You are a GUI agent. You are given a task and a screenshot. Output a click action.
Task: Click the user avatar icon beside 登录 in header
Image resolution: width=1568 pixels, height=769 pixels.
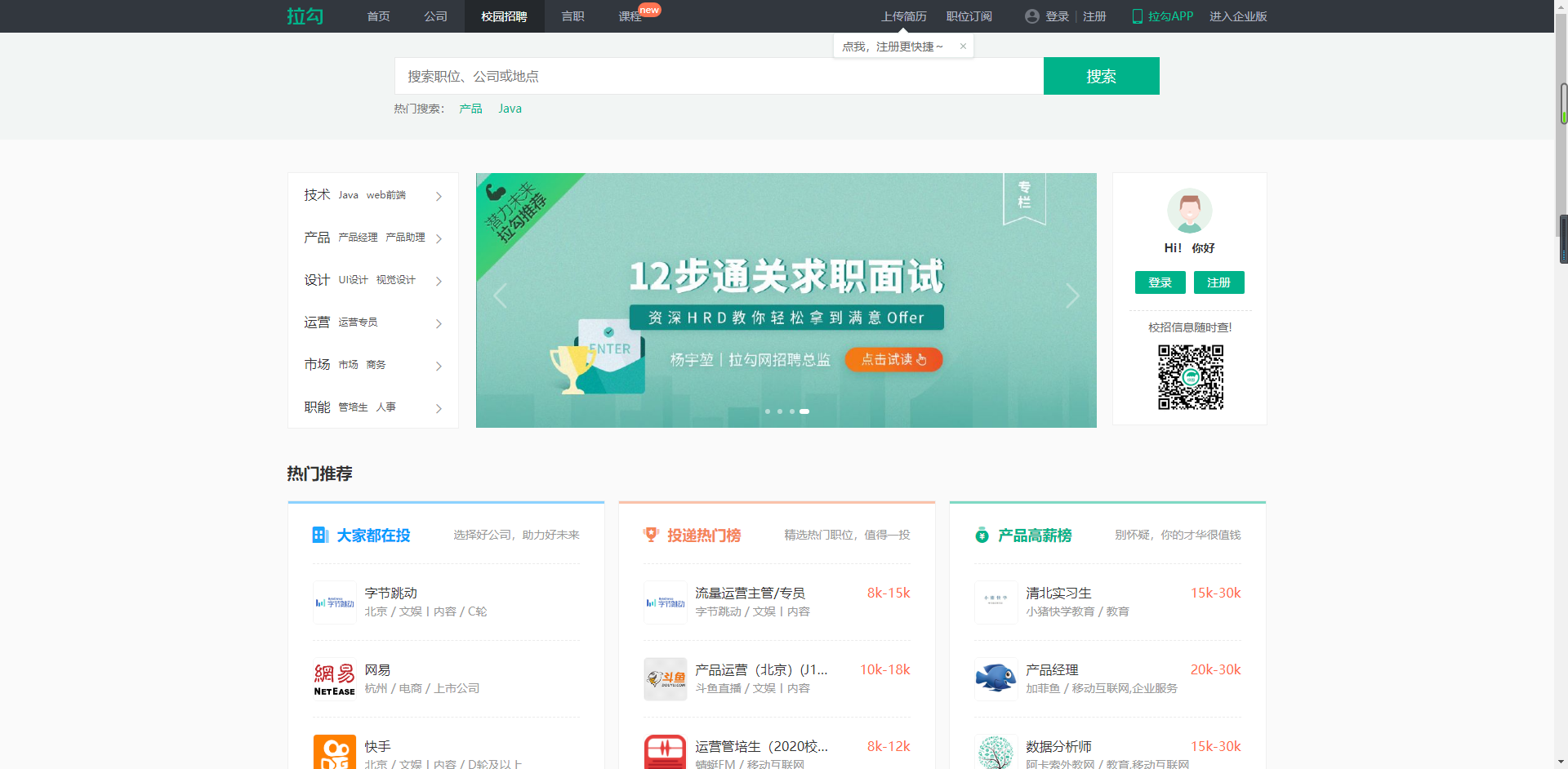click(1032, 16)
